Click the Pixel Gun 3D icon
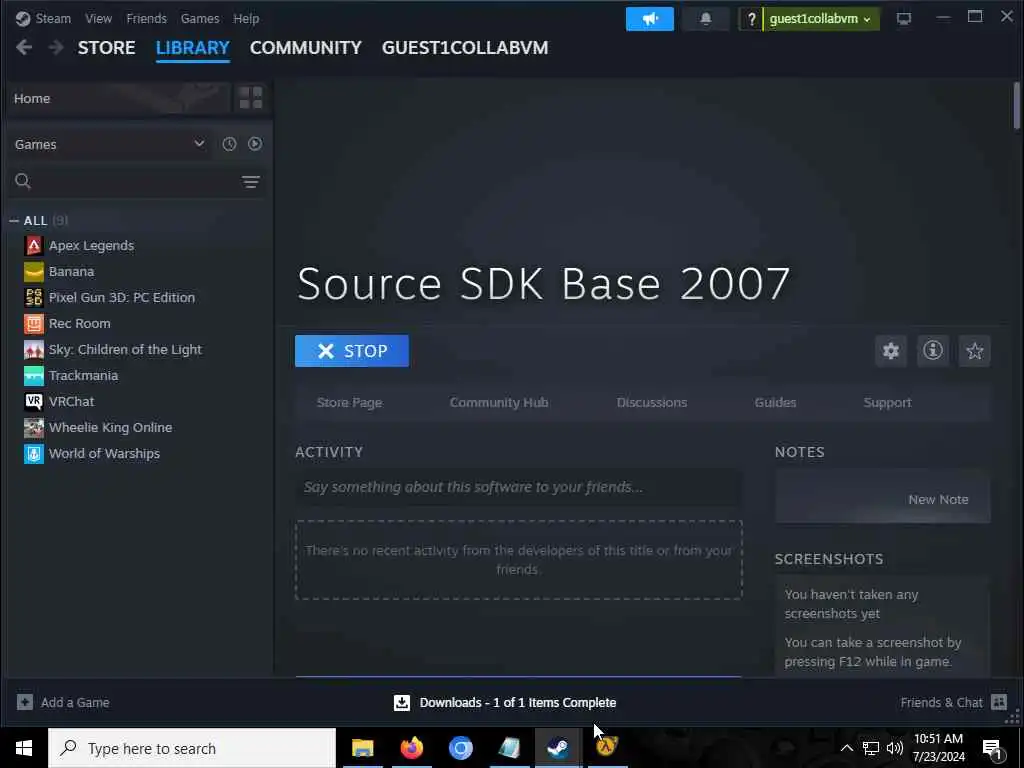This screenshot has width=1024, height=768. [x=34, y=297]
